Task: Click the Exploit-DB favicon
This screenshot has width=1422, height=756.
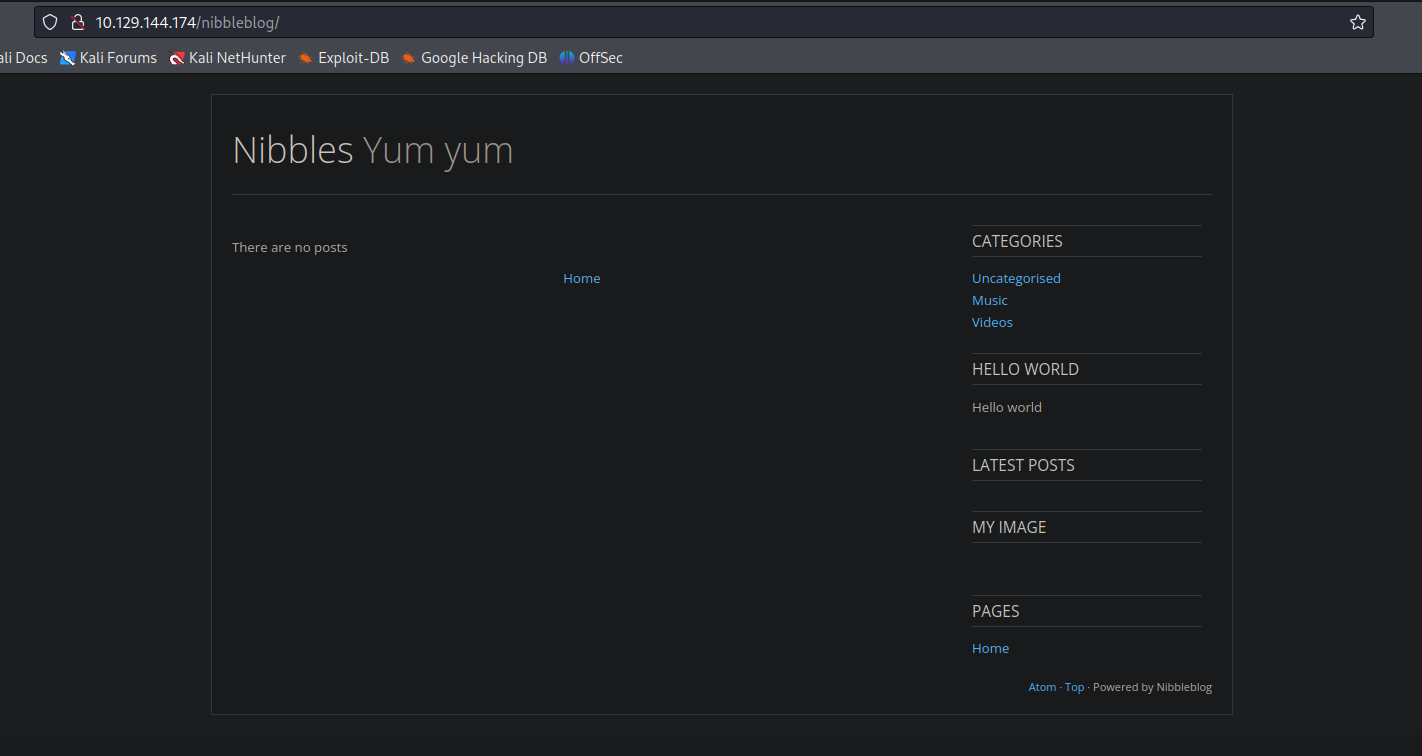Action: click(x=306, y=58)
